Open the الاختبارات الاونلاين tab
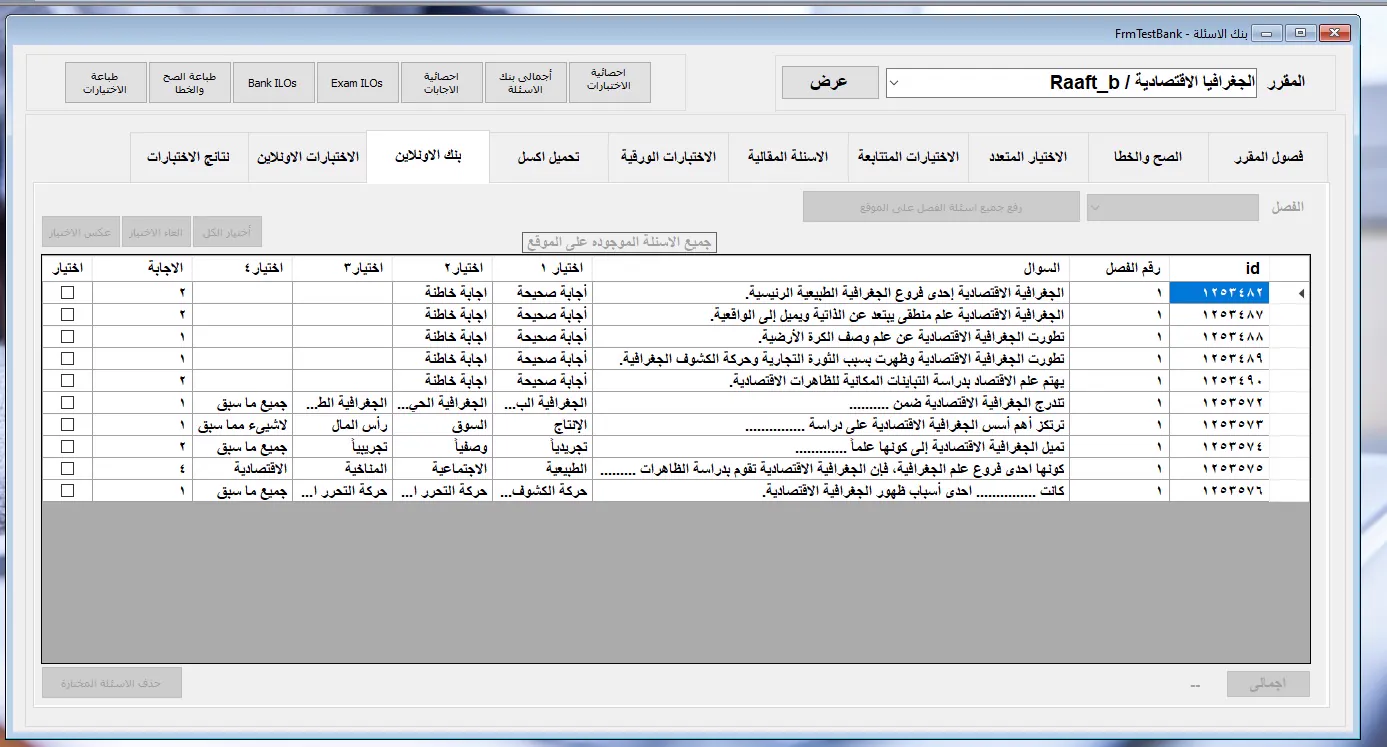Image resolution: width=1387 pixels, height=747 pixels. click(307, 158)
